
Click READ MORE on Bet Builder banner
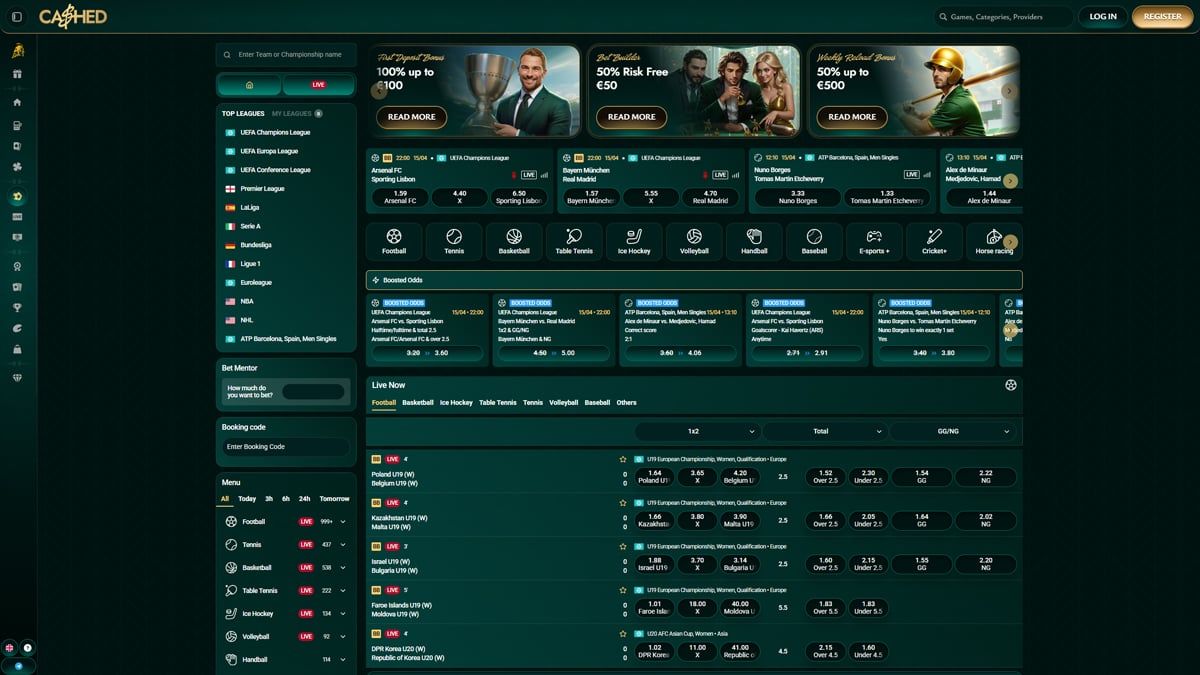click(x=630, y=117)
